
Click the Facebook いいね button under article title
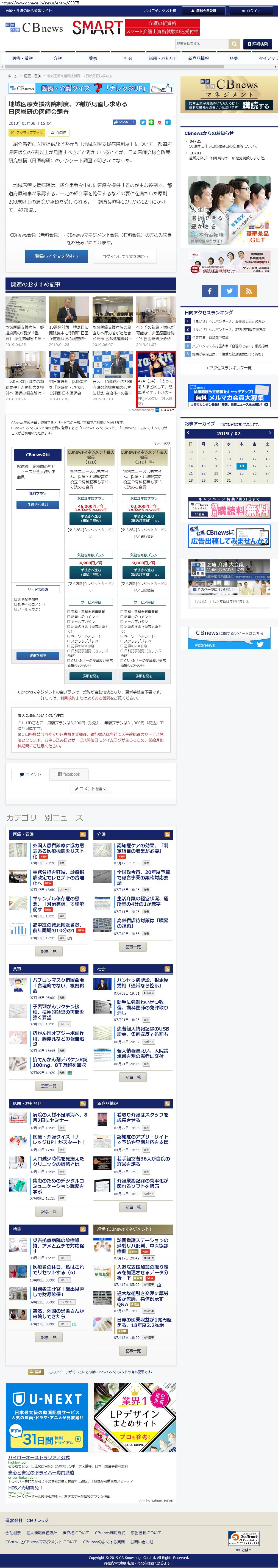pos(124,122)
